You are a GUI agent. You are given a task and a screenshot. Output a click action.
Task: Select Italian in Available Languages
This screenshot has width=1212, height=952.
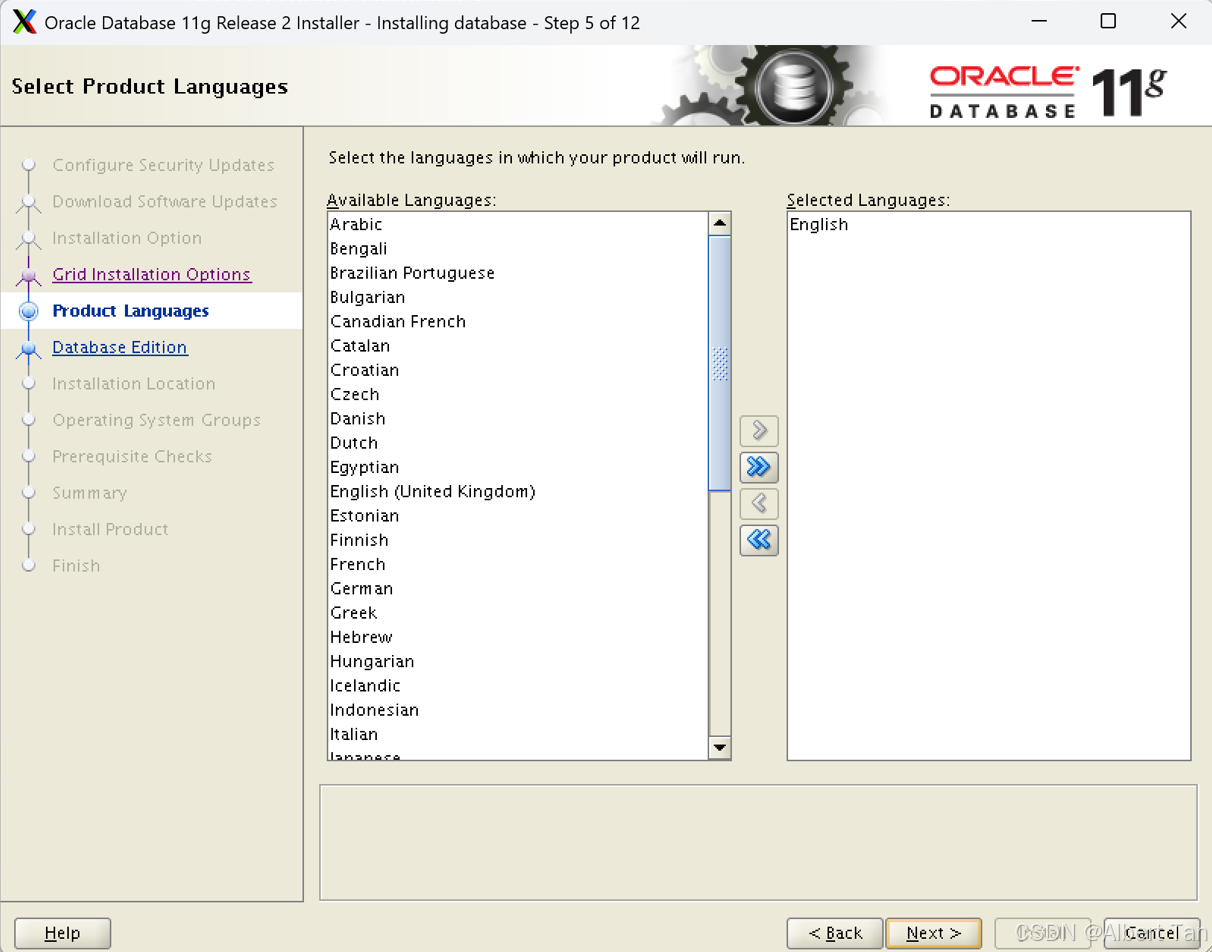click(x=517, y=734)
